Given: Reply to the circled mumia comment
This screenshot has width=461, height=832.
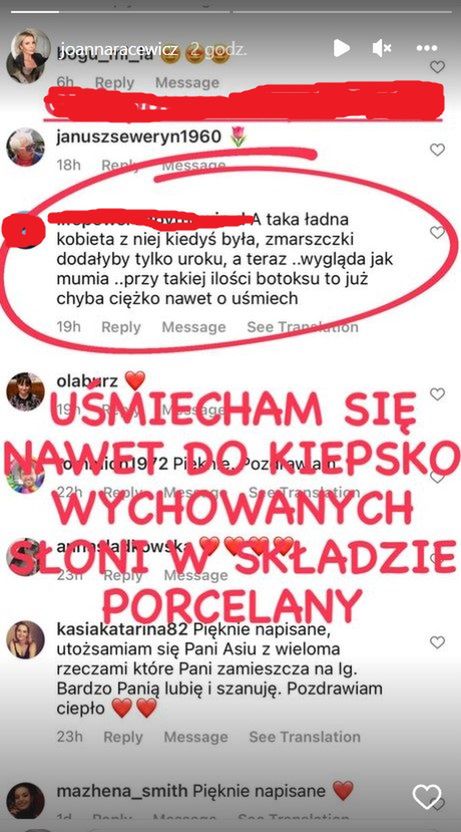Looking at the screenshot, I should tap(121, 327).
